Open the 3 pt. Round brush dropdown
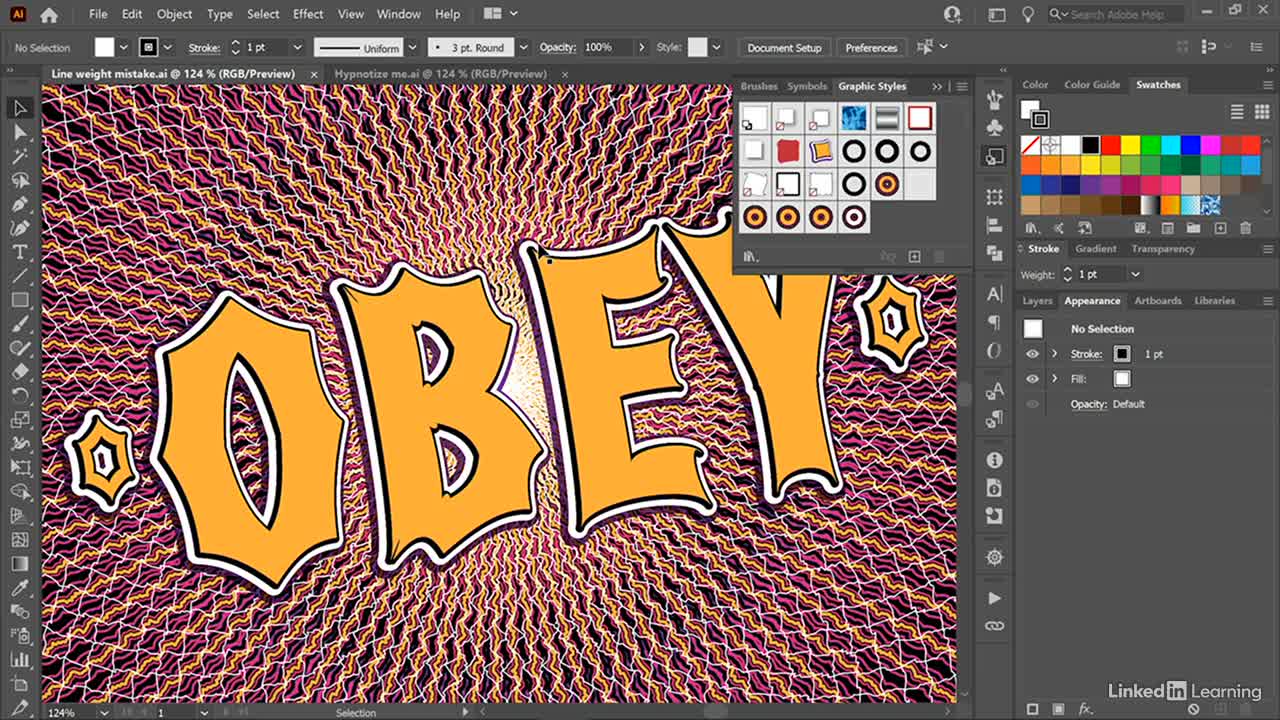The width and height of the screenshot is (1280, 720). (x=523, y=47)
